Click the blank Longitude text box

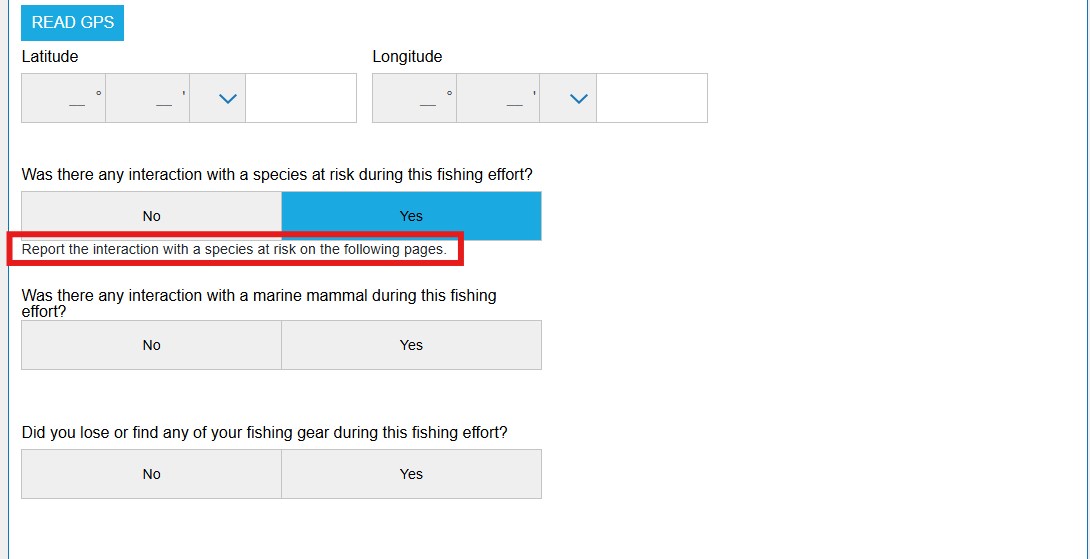[652, 98]
